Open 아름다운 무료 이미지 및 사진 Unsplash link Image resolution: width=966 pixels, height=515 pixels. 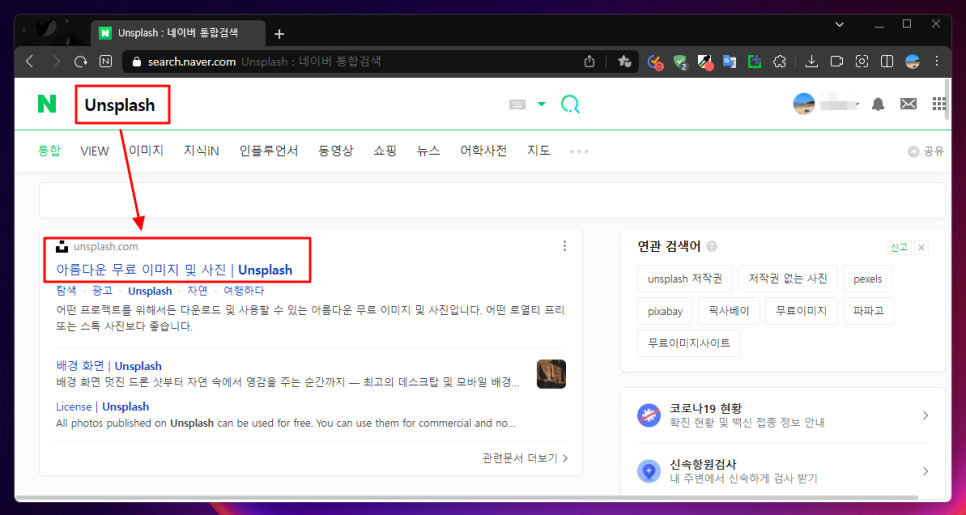(174, 270)
